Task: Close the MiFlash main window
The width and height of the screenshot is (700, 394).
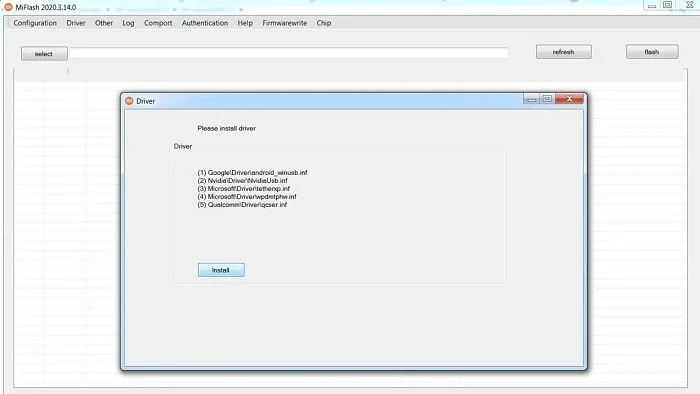Action: [x=690, y=5]
